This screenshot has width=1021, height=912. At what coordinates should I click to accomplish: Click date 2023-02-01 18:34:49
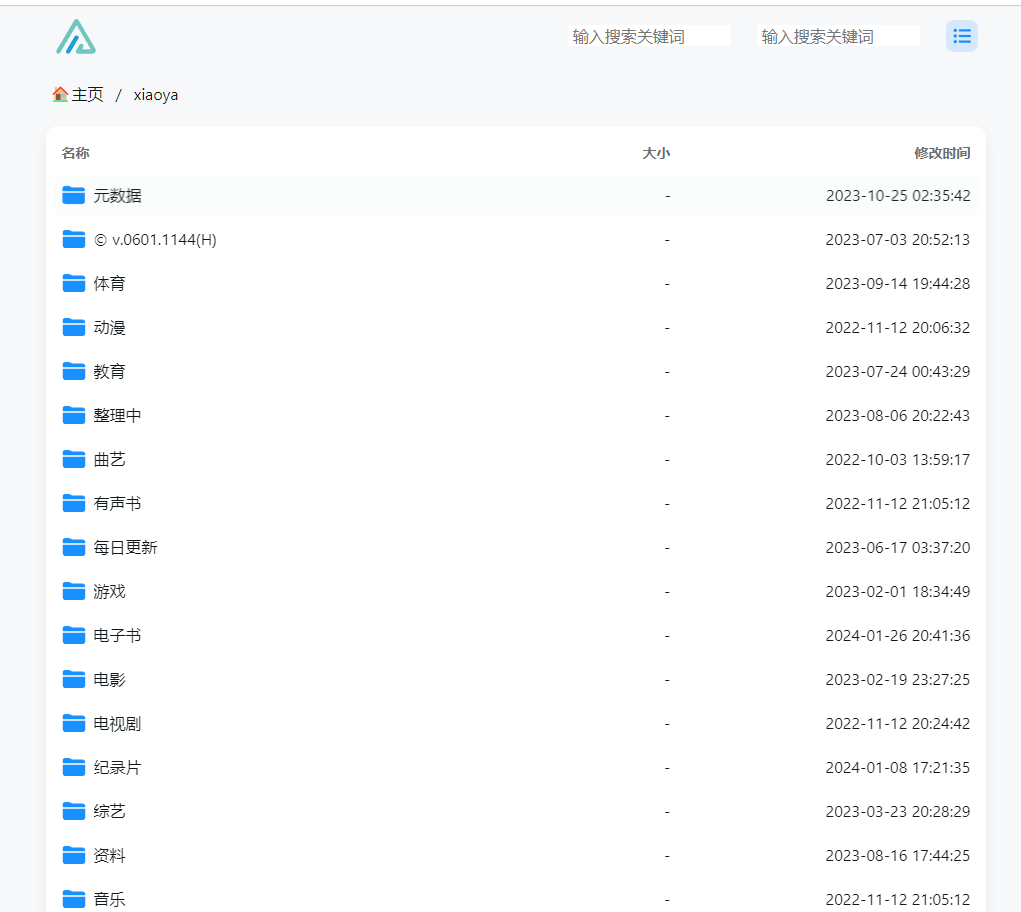(x=898, y=591)
